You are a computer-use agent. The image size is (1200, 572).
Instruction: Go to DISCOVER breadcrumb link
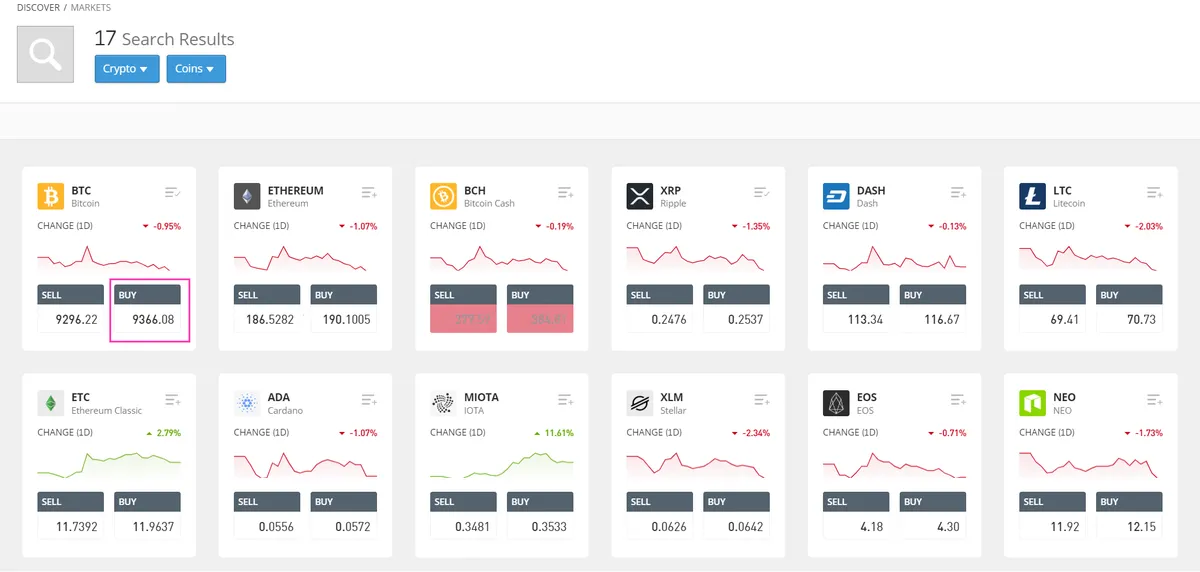pyautogui.click(x=38, y=7)
